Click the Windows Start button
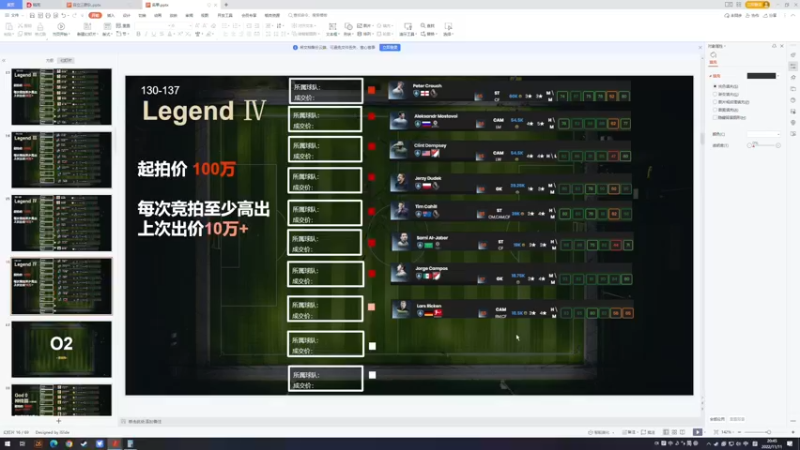Viewport: 800px width, 450px height. [8, 444]
